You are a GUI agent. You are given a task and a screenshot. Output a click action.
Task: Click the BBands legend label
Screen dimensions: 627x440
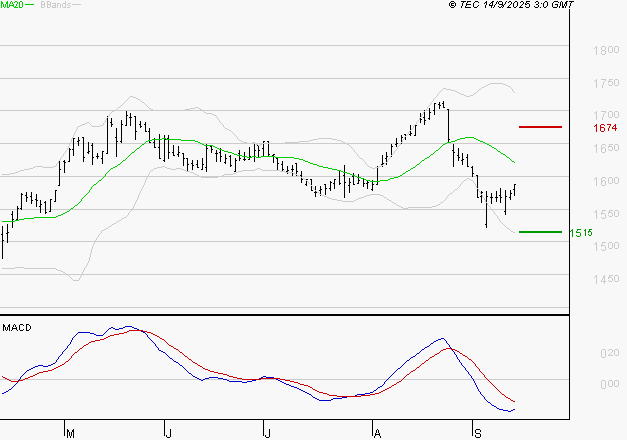point(55,5)
